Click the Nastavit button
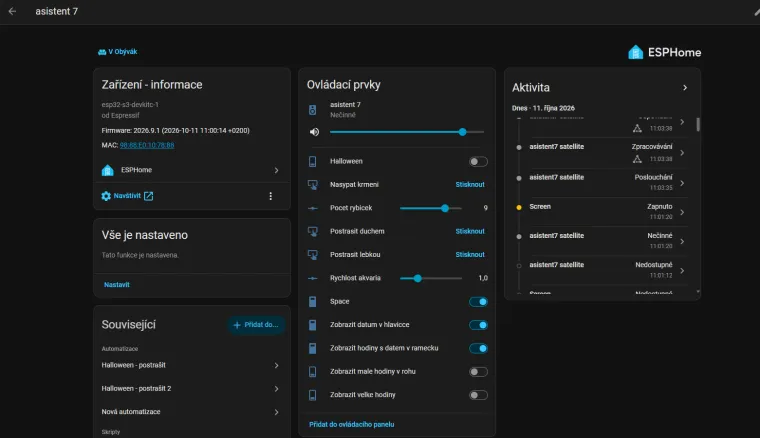 click(117, 284)
